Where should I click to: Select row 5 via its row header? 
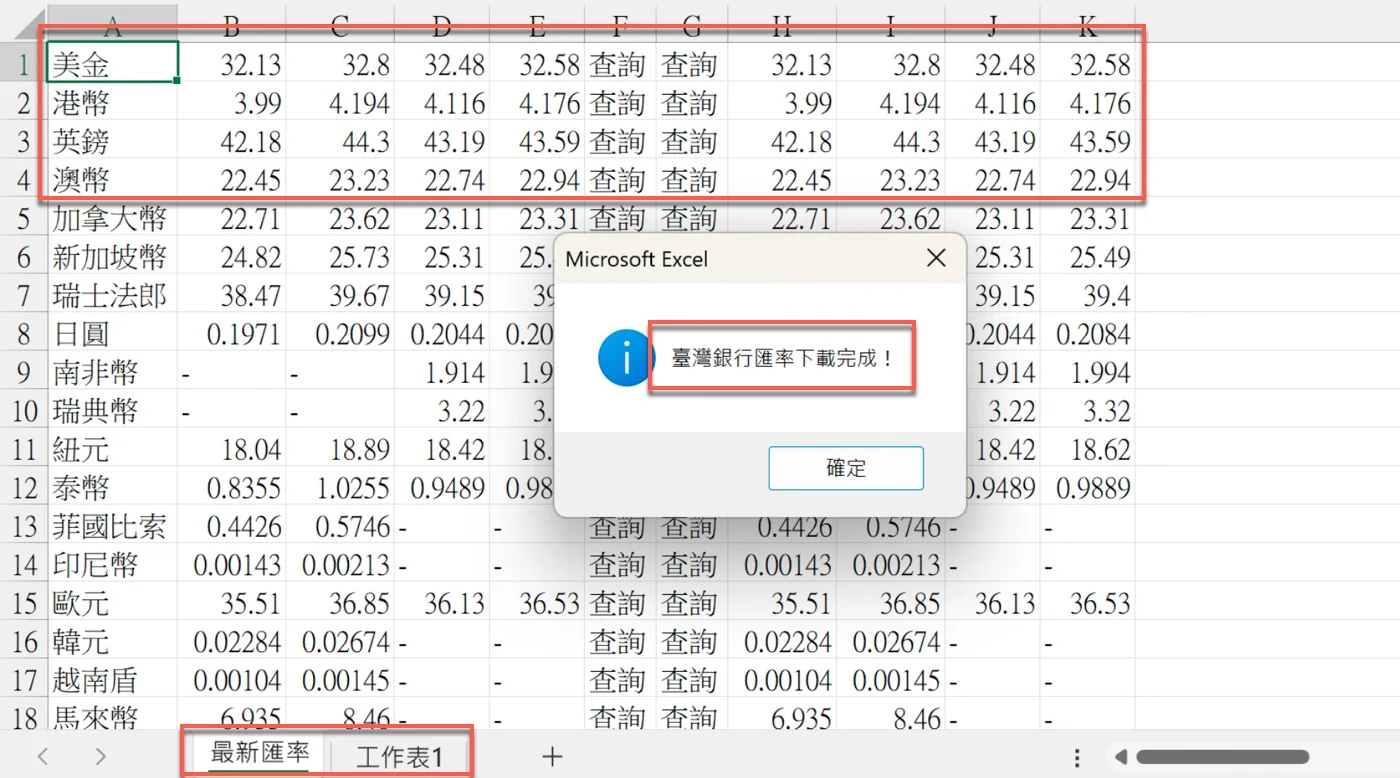click(x=23, y=218)
